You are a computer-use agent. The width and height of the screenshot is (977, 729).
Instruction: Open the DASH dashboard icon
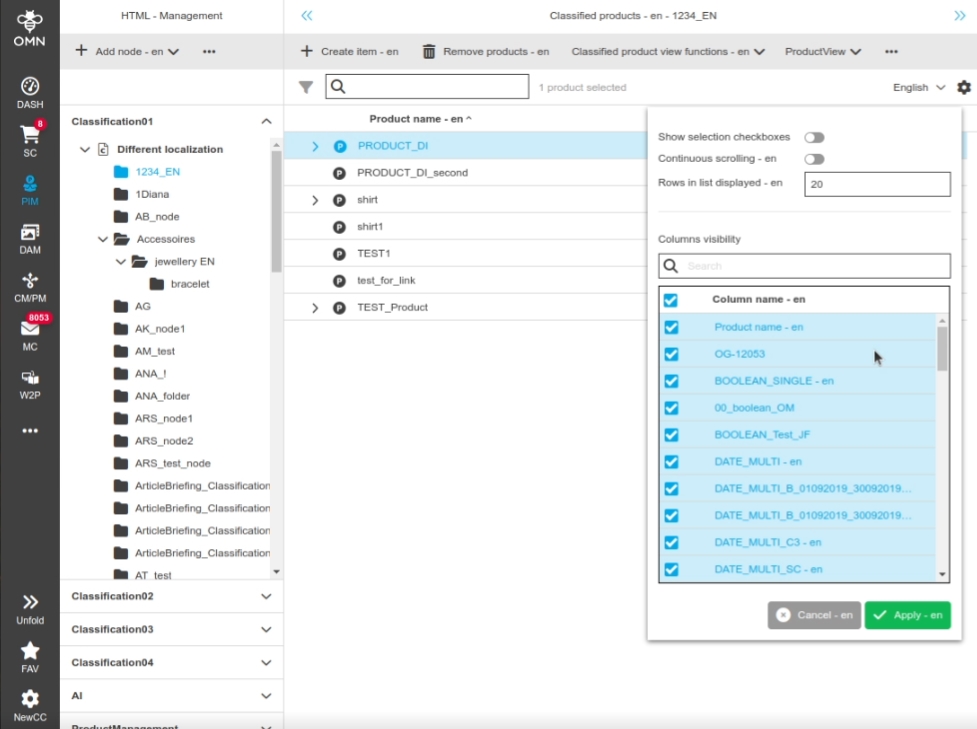[x=30, y=86]
